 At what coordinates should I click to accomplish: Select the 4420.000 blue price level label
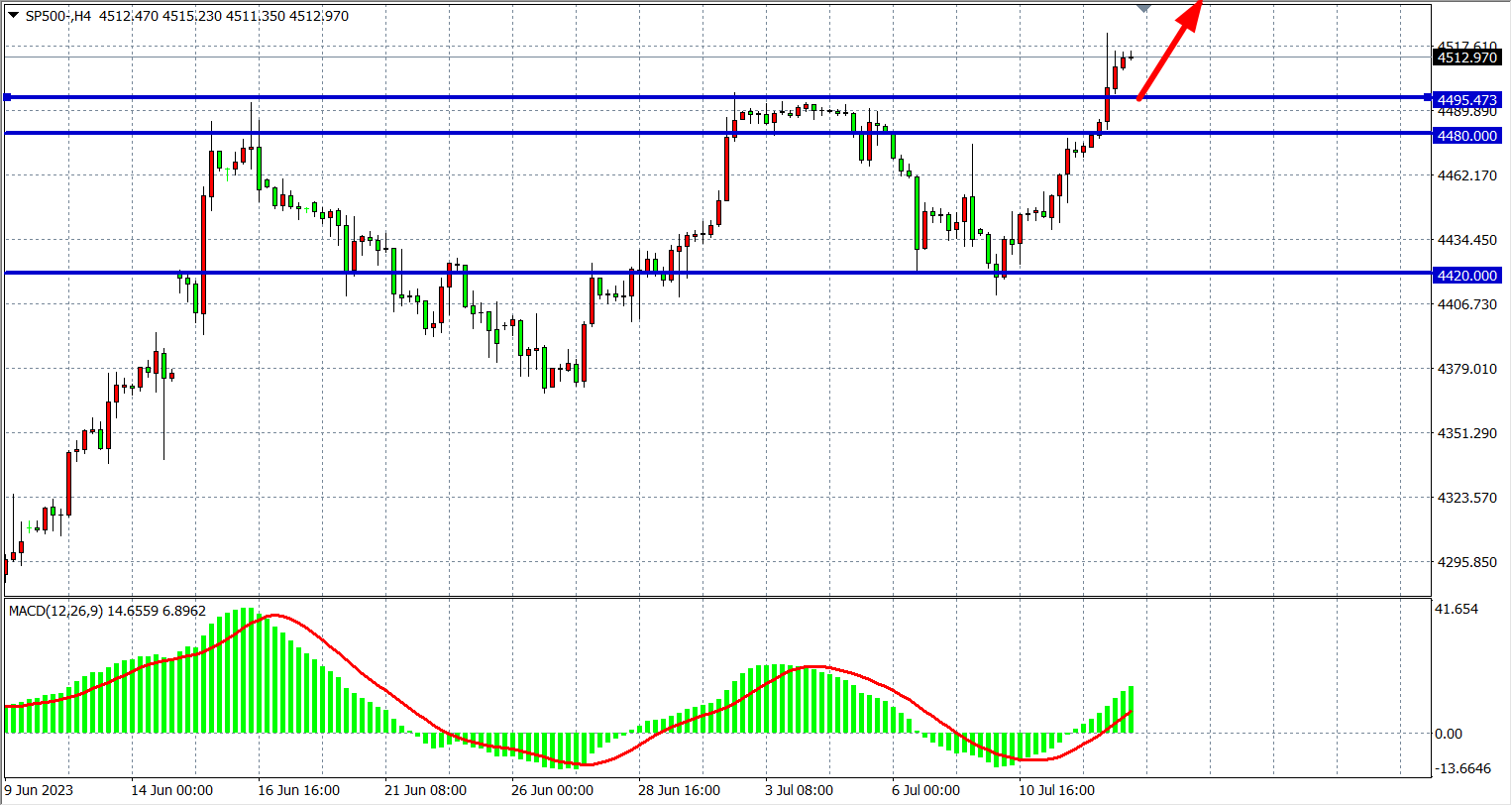1466,276
